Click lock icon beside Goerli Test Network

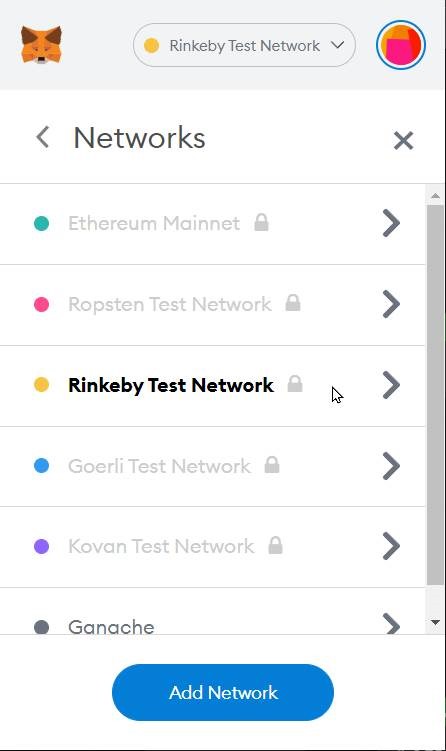(x=272, y=465)
